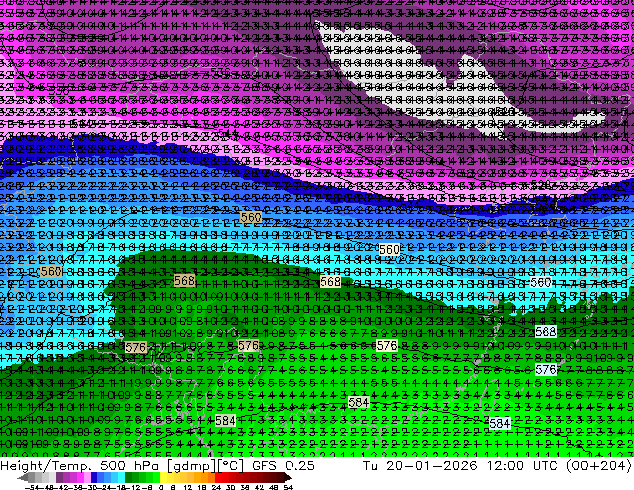
Task: Click the '(00+204)' forecast hour text
Action: click(x=598, y=466)
